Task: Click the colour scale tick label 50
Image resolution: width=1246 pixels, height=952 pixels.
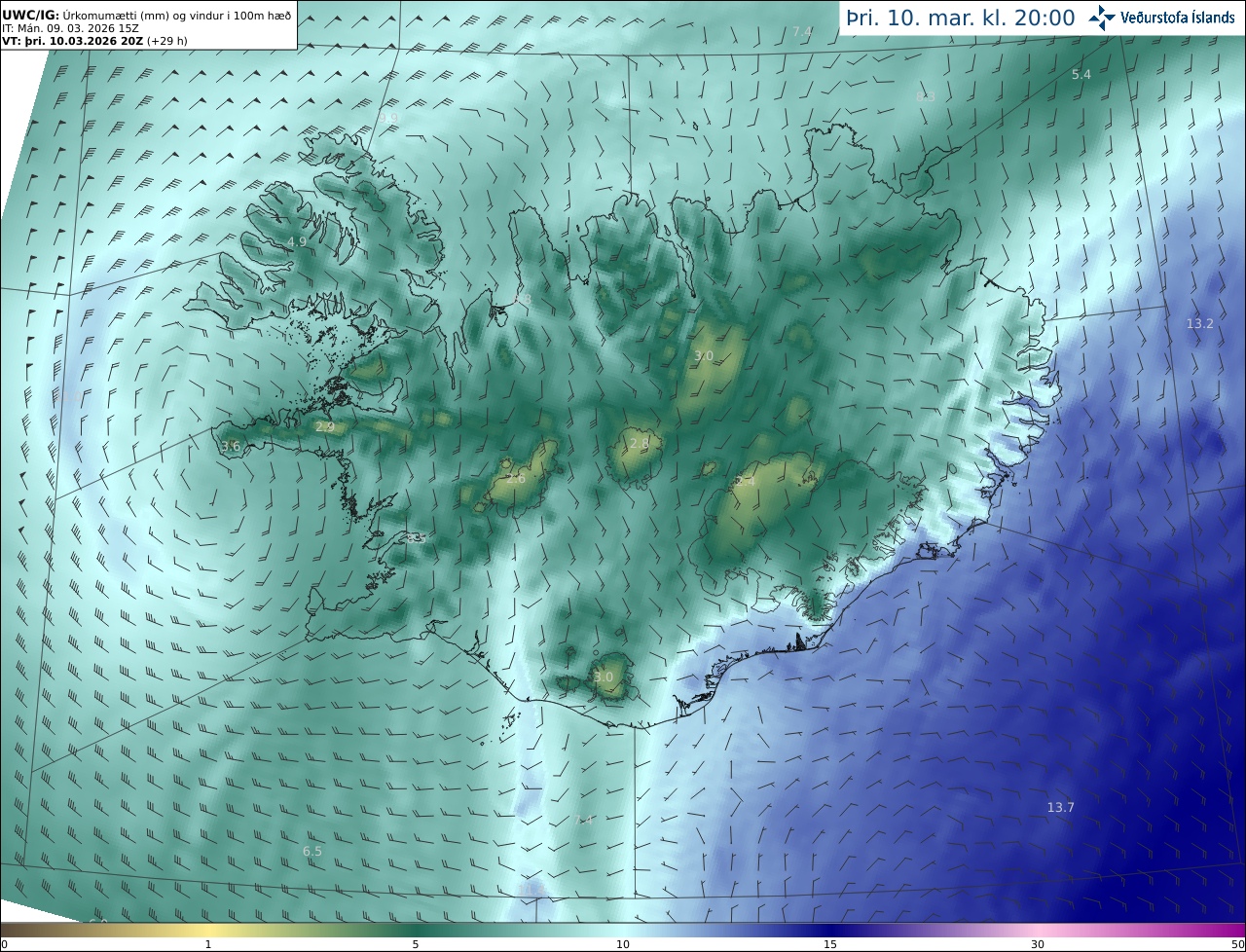Action: (x=1237, y=944)
